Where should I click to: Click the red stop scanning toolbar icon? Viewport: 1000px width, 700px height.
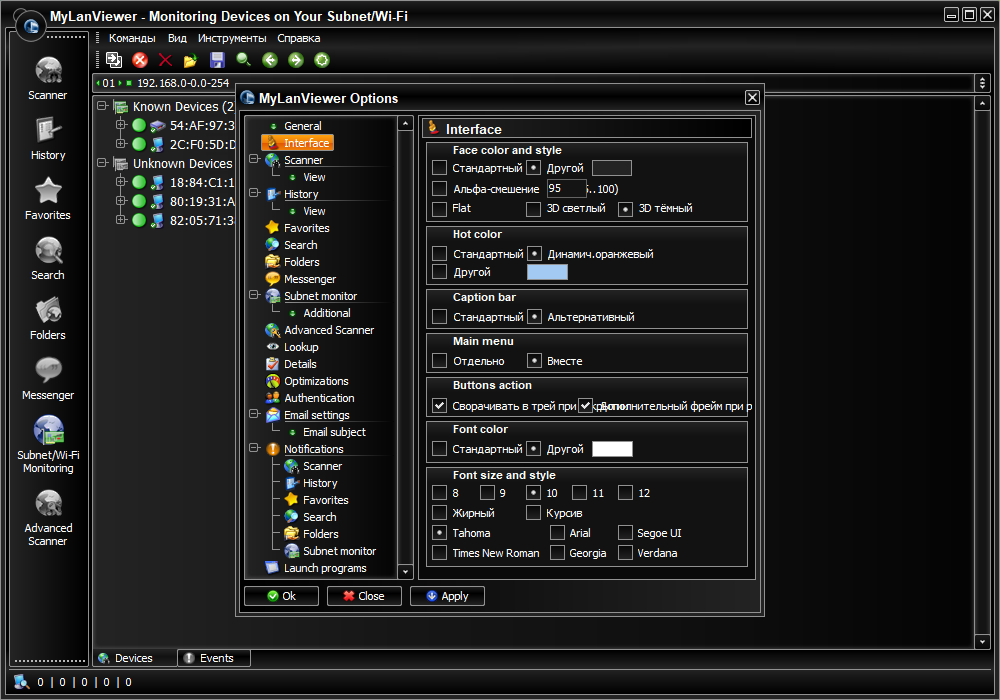140,60
